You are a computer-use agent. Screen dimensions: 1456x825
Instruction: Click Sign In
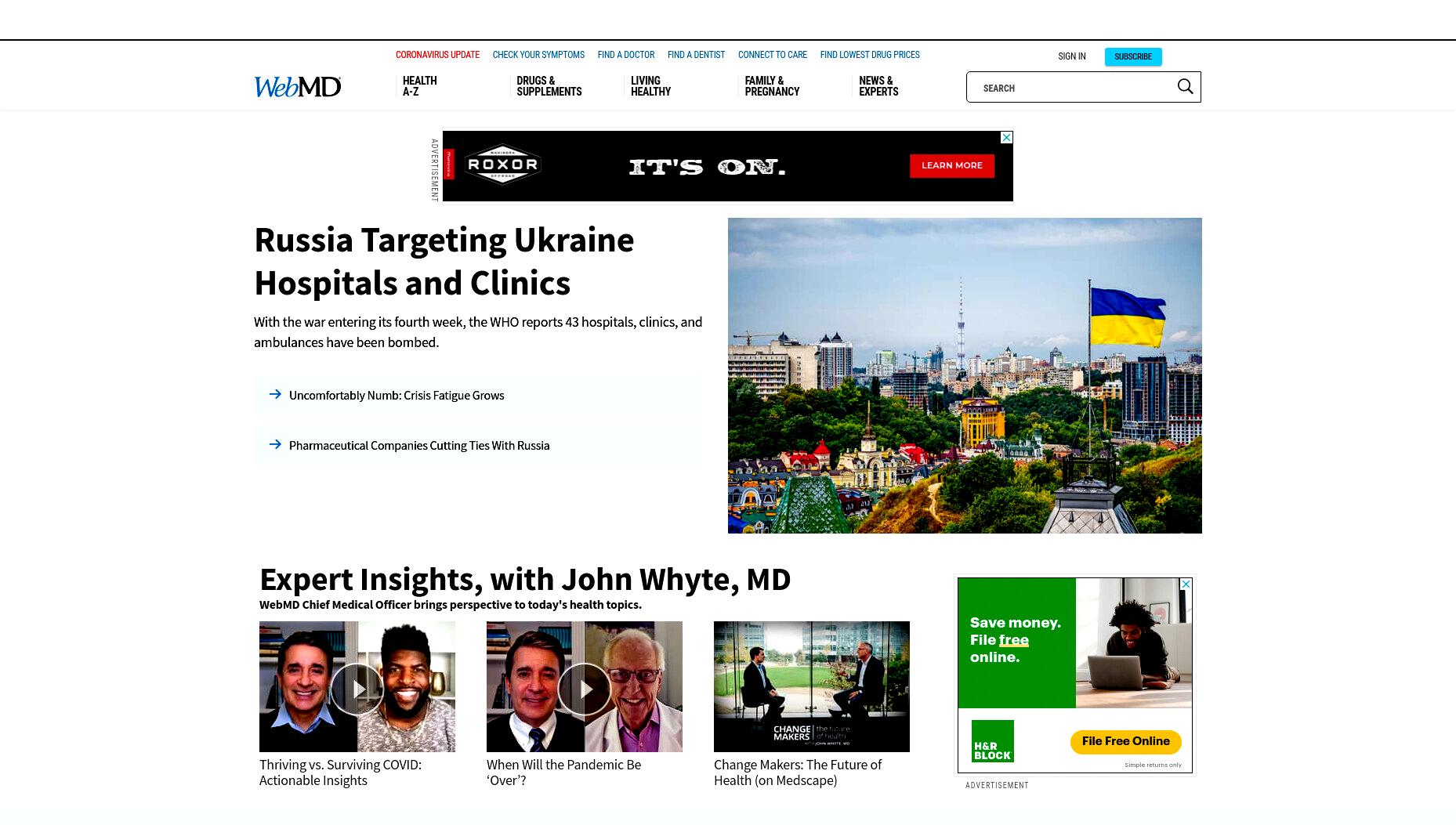(x=1071, y=56)
